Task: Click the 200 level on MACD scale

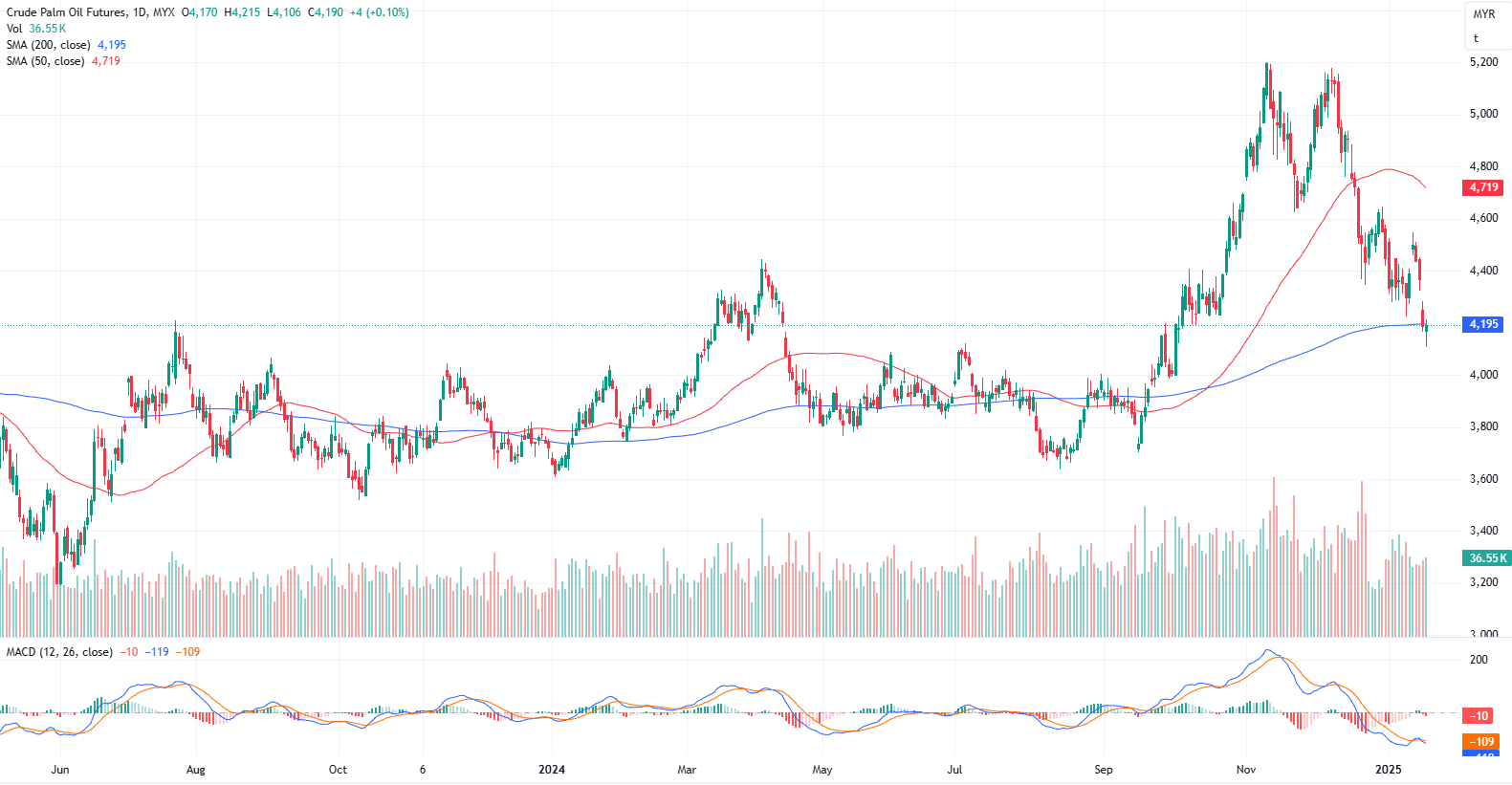Action: 1479,660
